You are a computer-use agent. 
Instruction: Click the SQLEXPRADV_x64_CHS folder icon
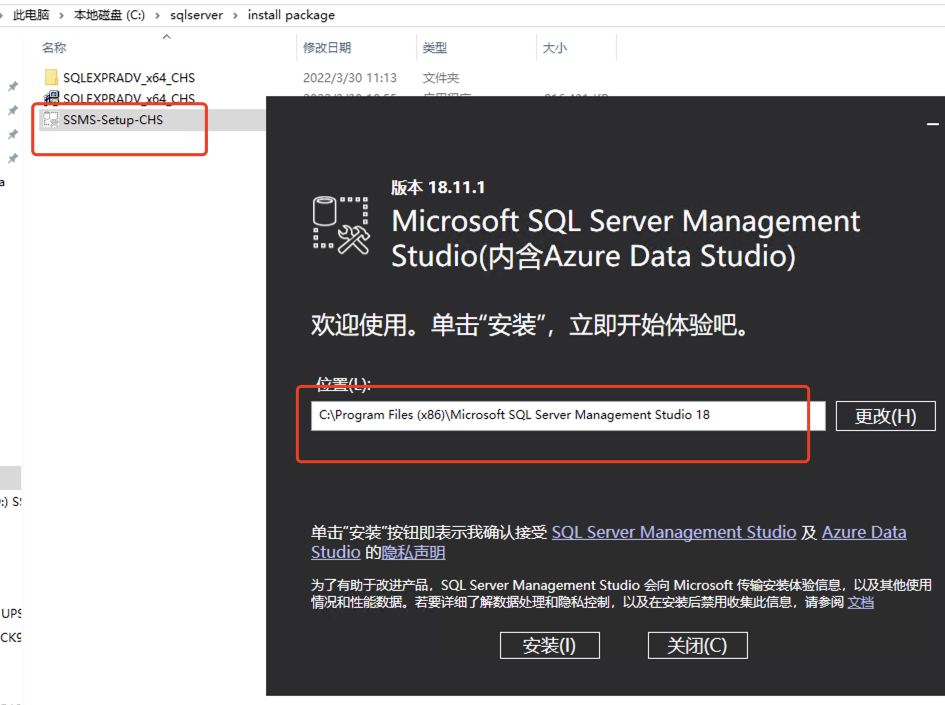point(51,77)
